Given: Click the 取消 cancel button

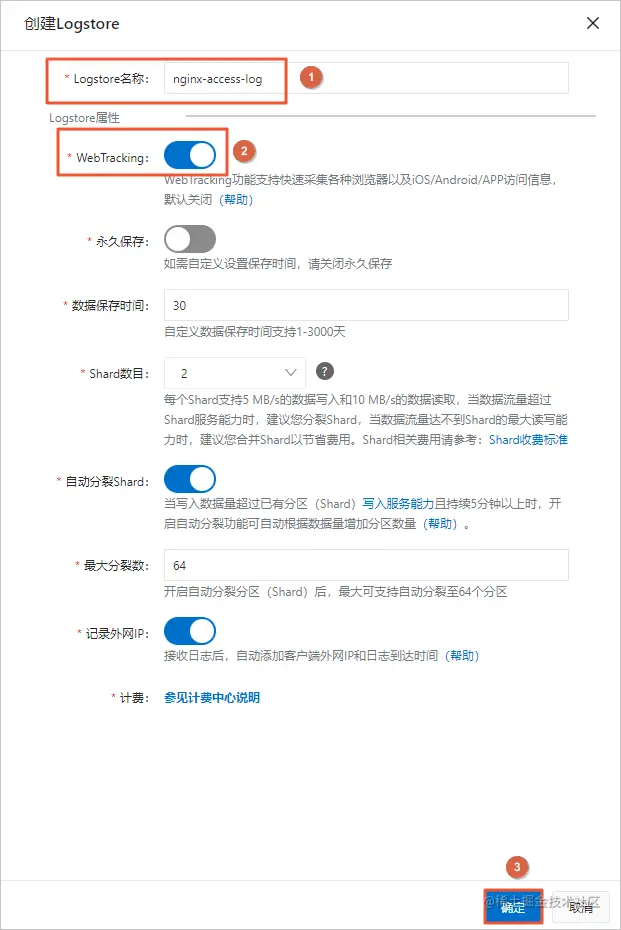Looking at the screenshot, I should (x=581, y=907).
